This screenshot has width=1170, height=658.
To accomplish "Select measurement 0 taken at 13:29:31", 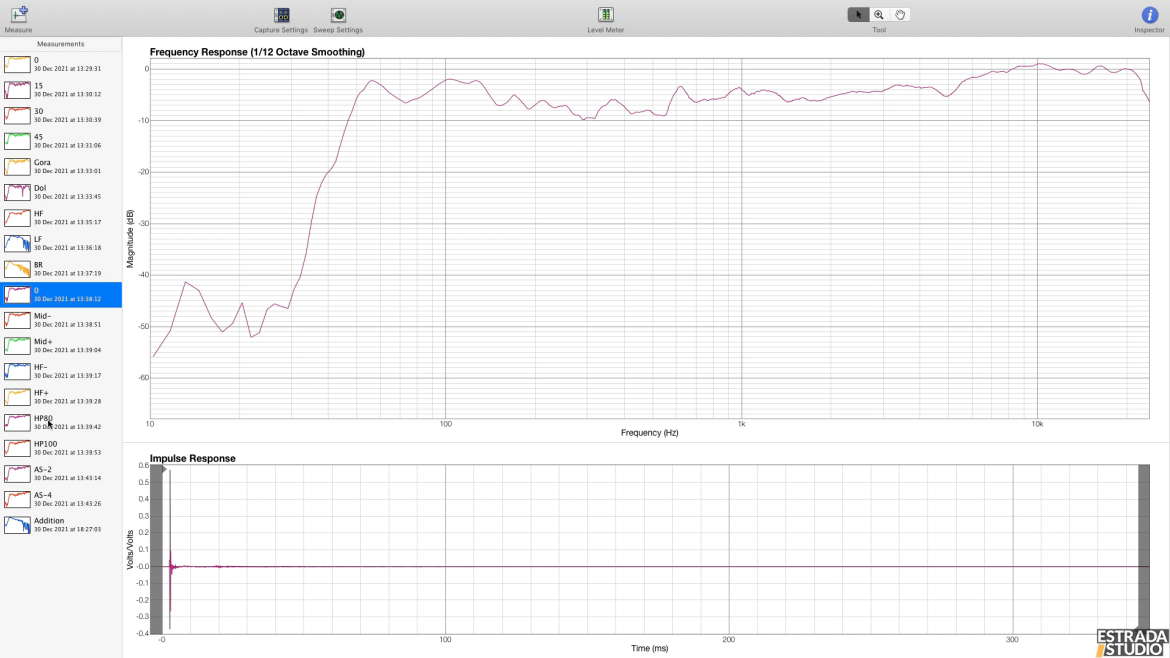I will (x=60, y=64).
